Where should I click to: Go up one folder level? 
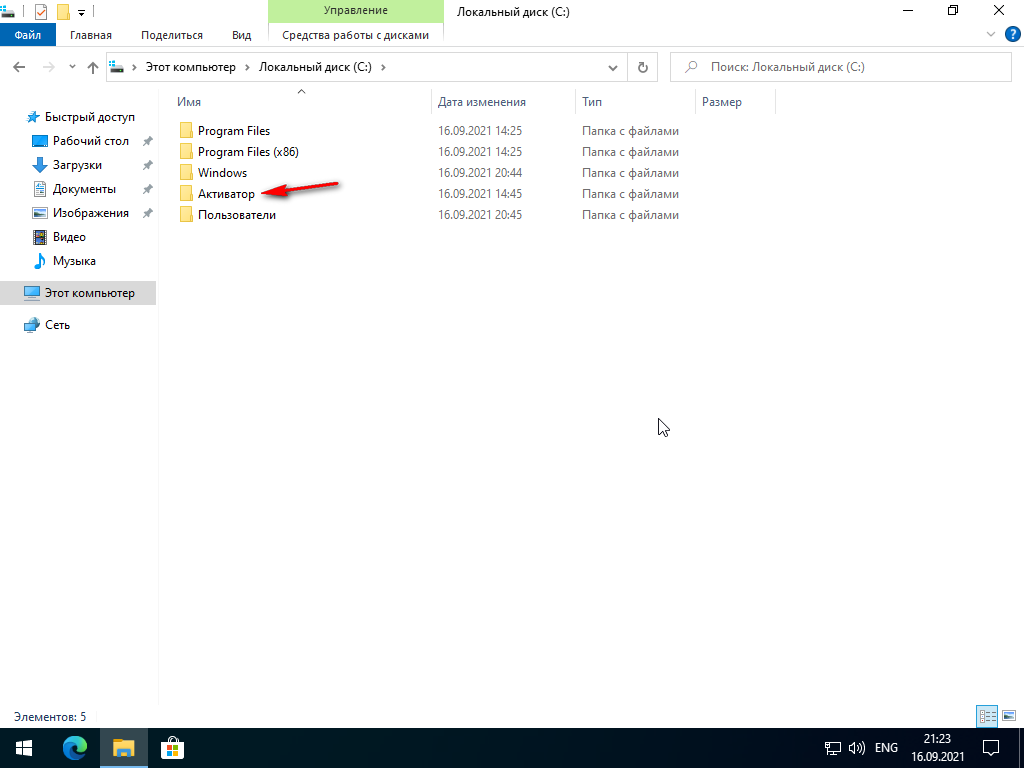[x=93, y=67]
